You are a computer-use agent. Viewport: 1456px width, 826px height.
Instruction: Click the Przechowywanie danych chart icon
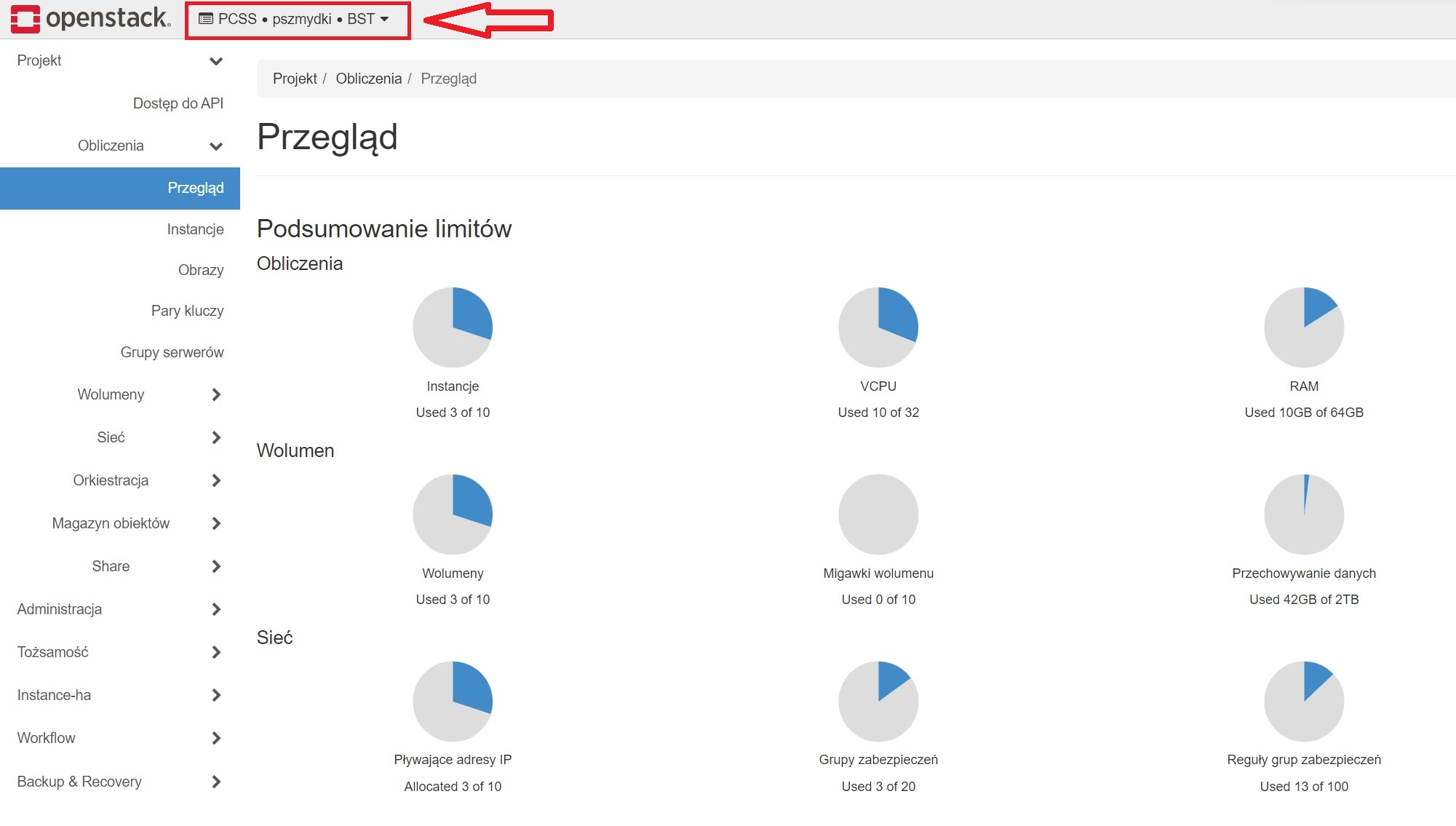tap(1302, 513)
